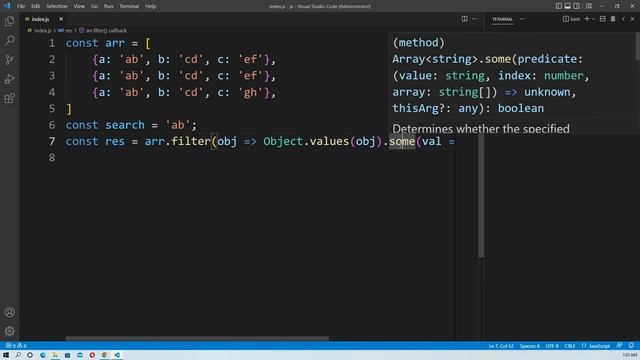The width and height of the screenshot is (640, 360).
Task: Click line number 5 in gutter
Action: point(52,109)
